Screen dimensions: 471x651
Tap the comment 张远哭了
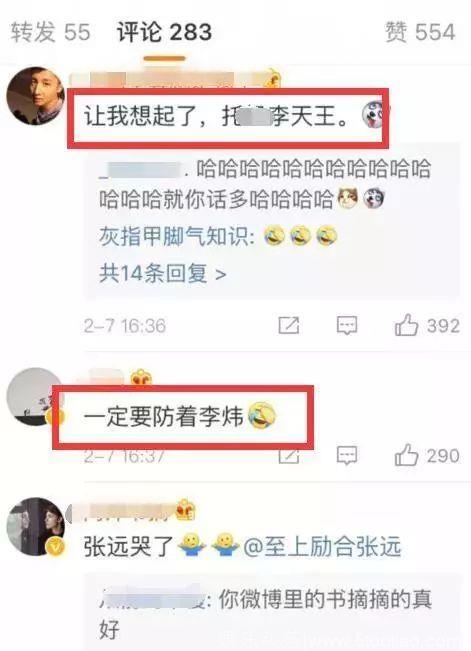(128, 546)
